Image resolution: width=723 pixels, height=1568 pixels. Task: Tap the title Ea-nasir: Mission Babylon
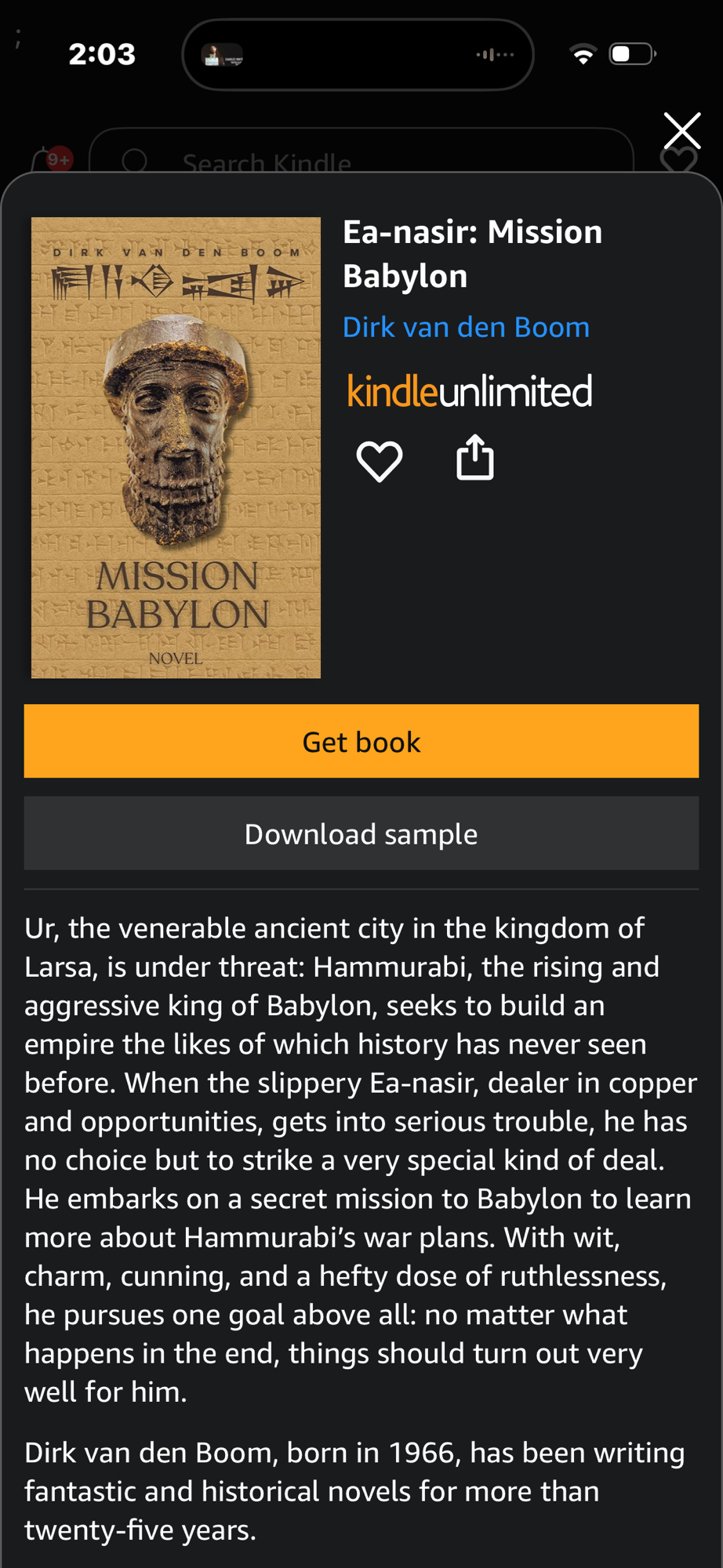coord(472,254)
